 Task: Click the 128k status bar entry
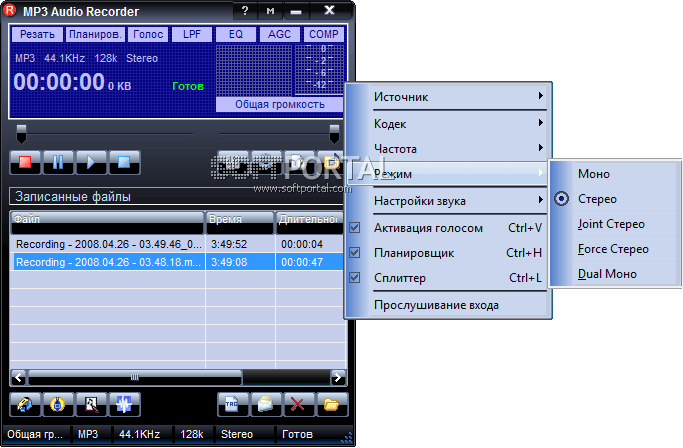coord(192,434)
